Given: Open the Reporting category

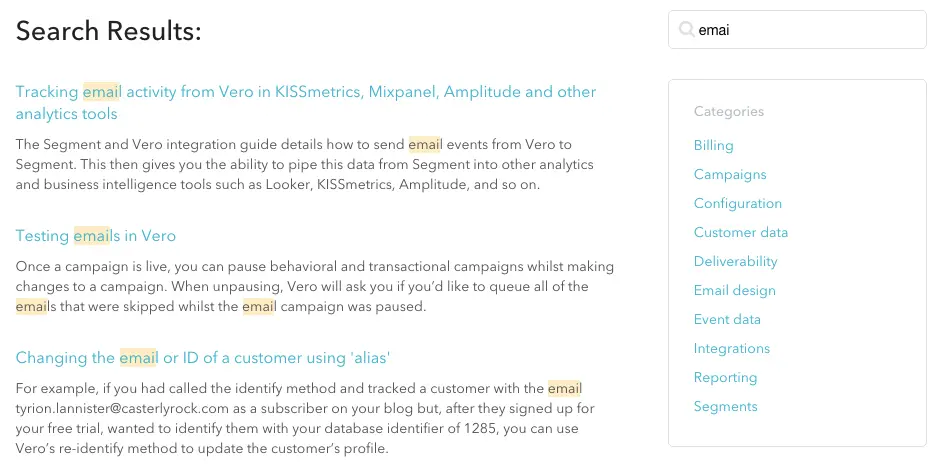Looking at the screenshot, I should click(x=725, y=377).
